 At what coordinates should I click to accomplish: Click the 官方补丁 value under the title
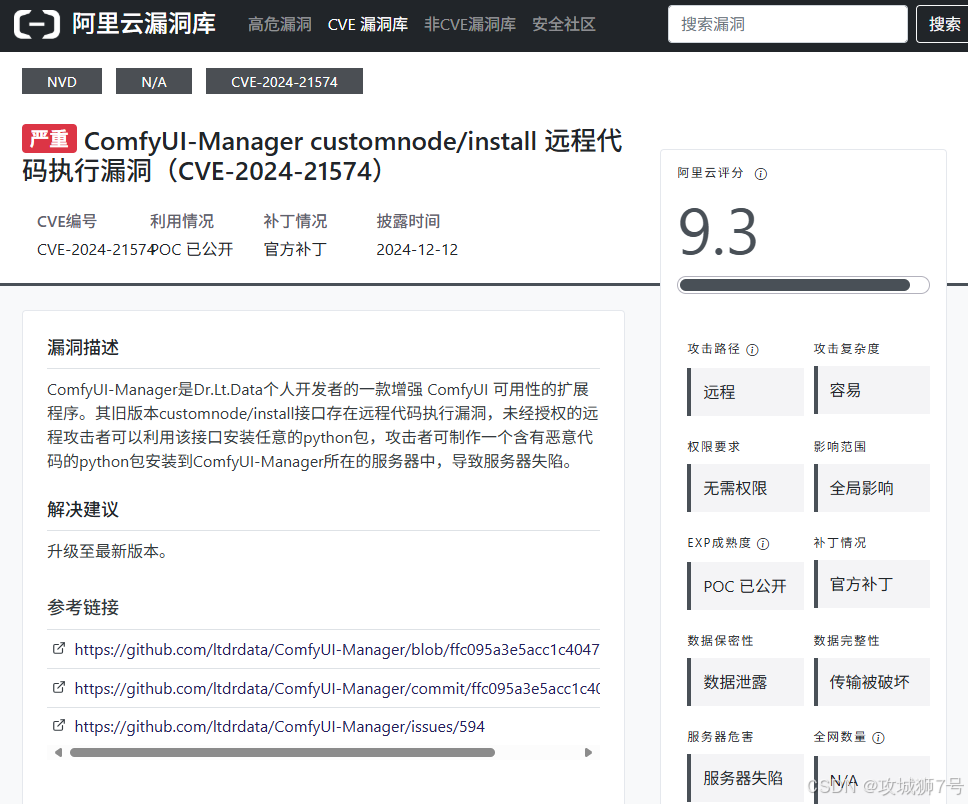tap(295, 249)
